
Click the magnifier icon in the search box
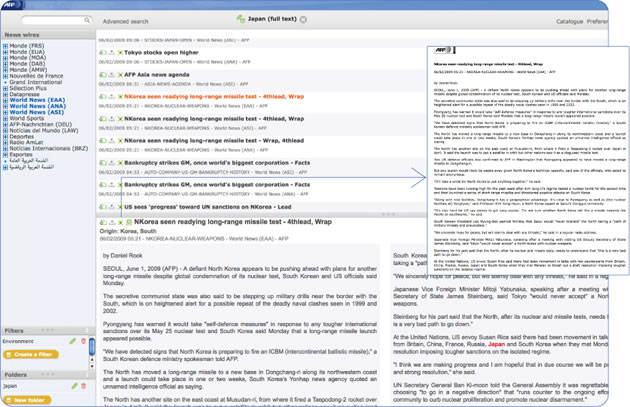87,20
